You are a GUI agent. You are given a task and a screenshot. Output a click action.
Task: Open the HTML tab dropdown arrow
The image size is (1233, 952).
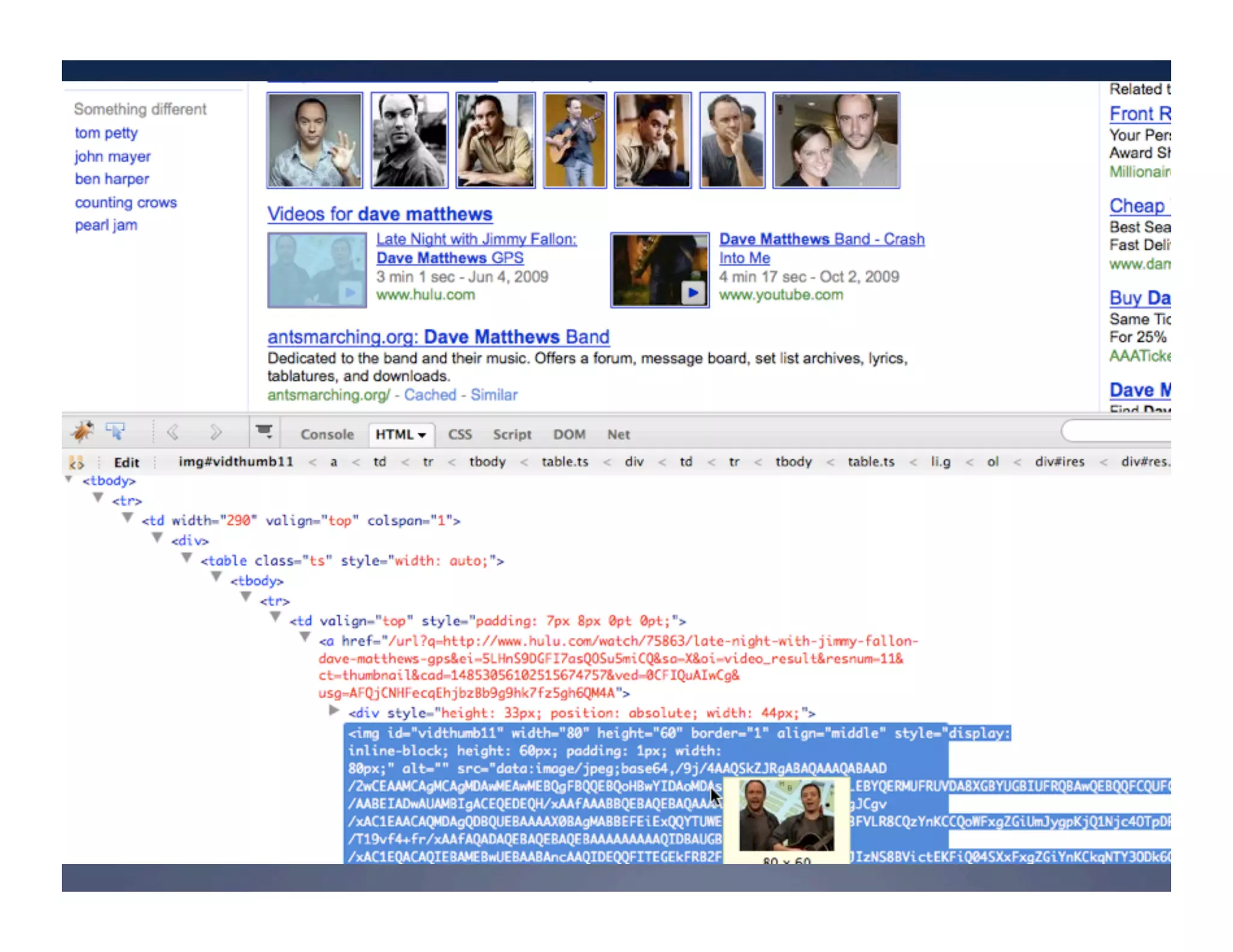pos(422,435)
